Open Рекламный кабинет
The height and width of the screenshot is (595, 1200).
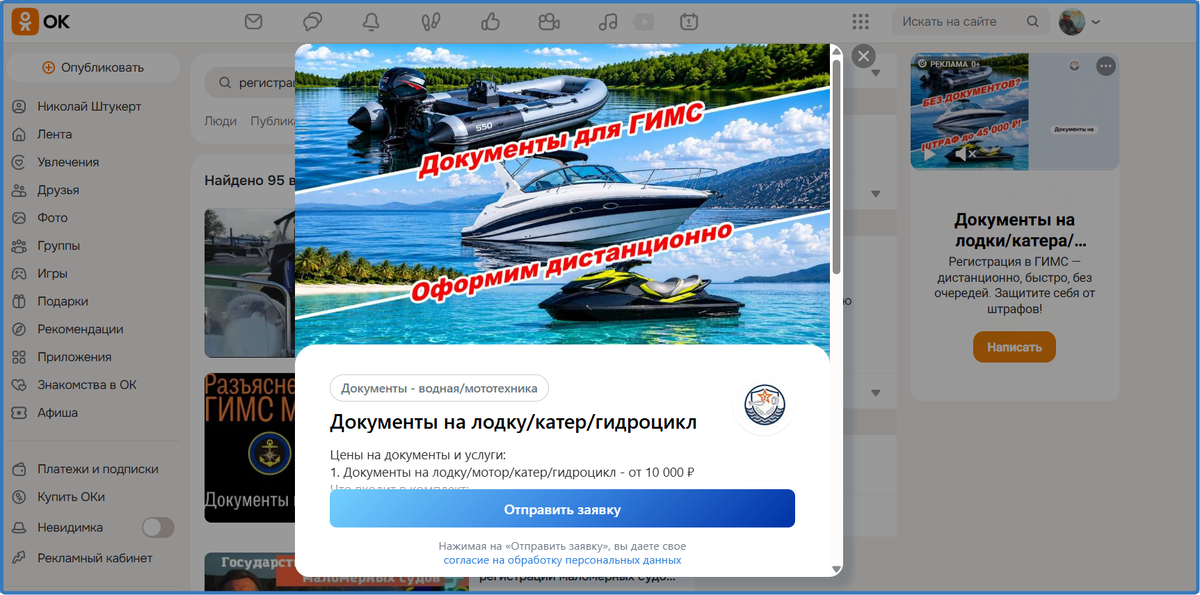click(95, 558)
